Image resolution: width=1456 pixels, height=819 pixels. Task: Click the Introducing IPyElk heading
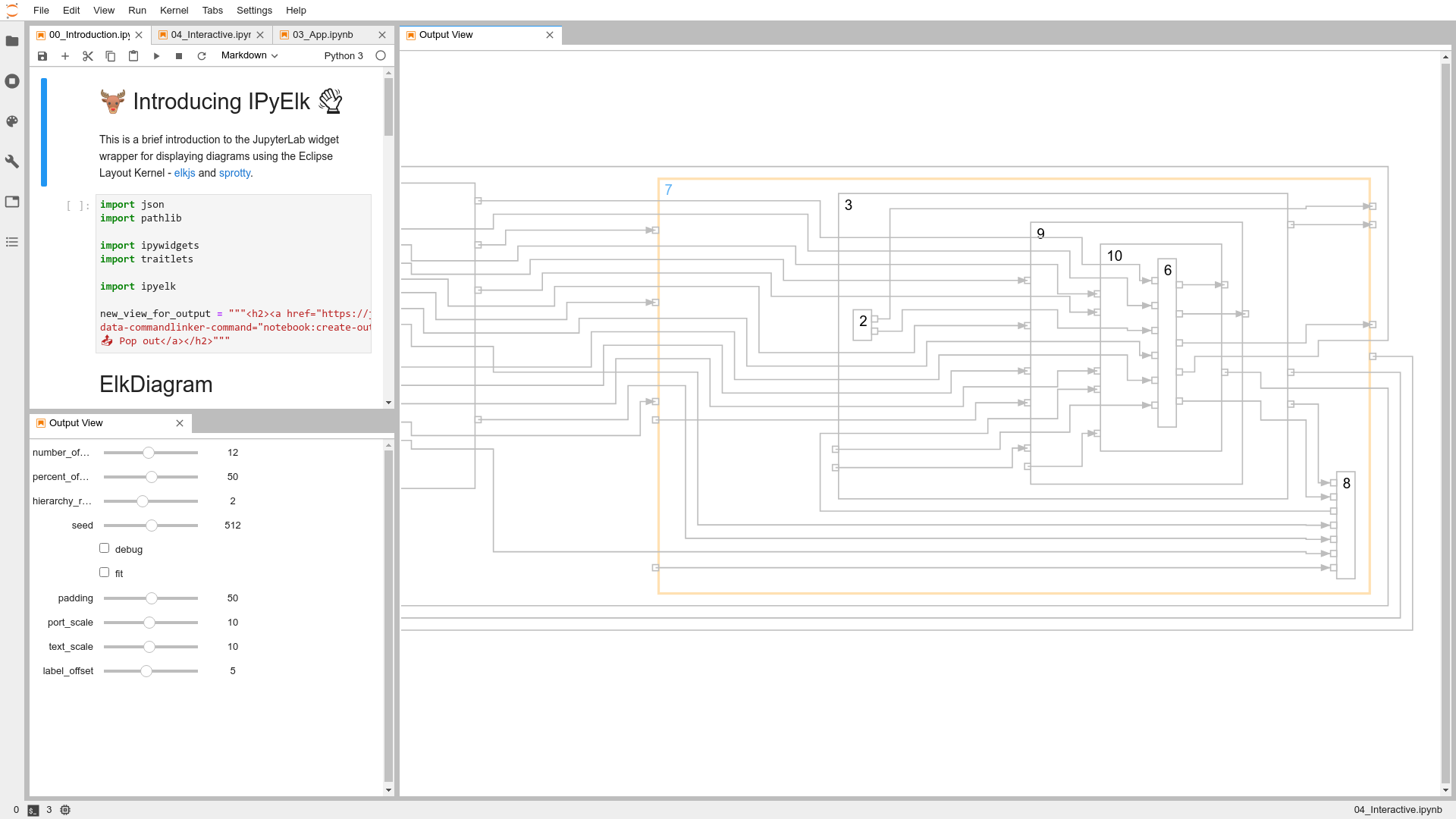[221, 102]
